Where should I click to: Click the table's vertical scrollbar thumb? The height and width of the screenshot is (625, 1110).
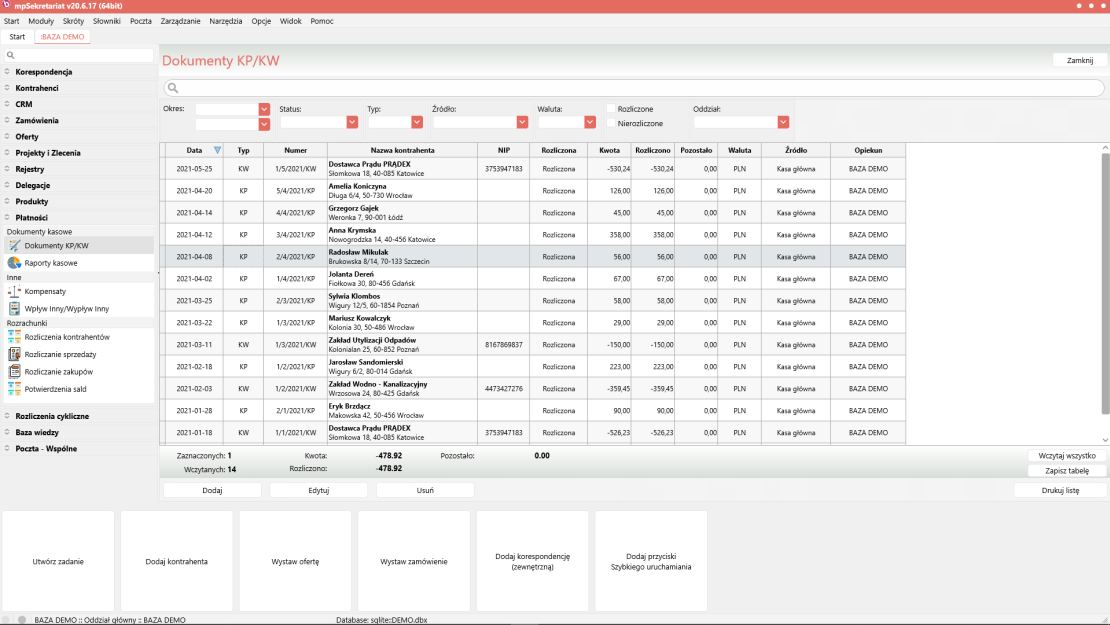tap(1105, 283)
